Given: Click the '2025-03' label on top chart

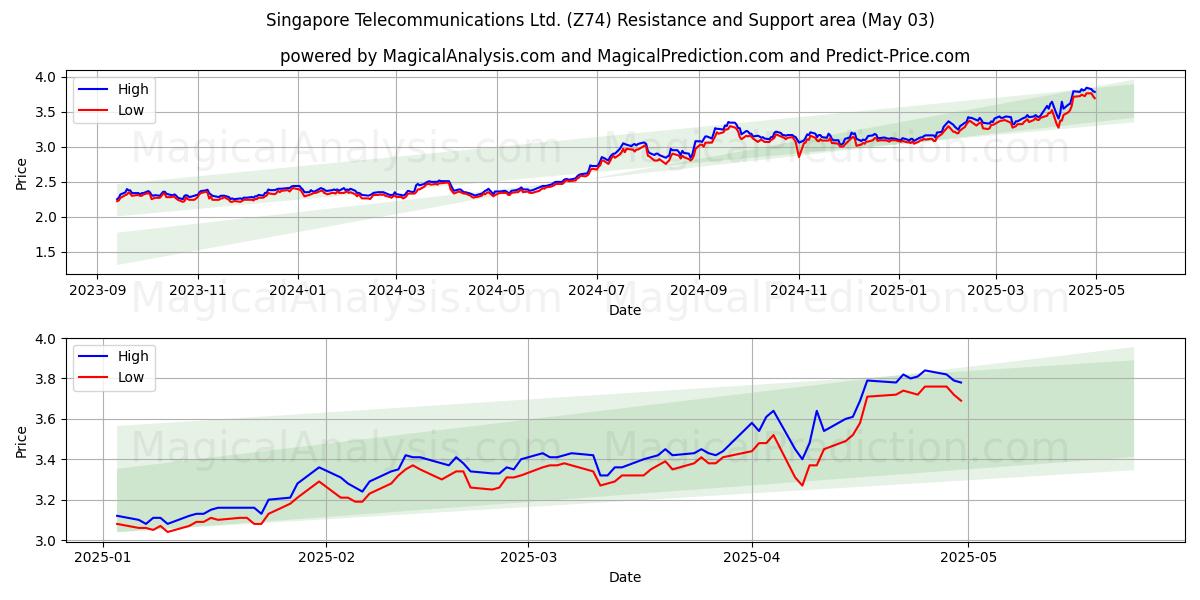Looking at the screenshot, I should (x=996, y=291).
